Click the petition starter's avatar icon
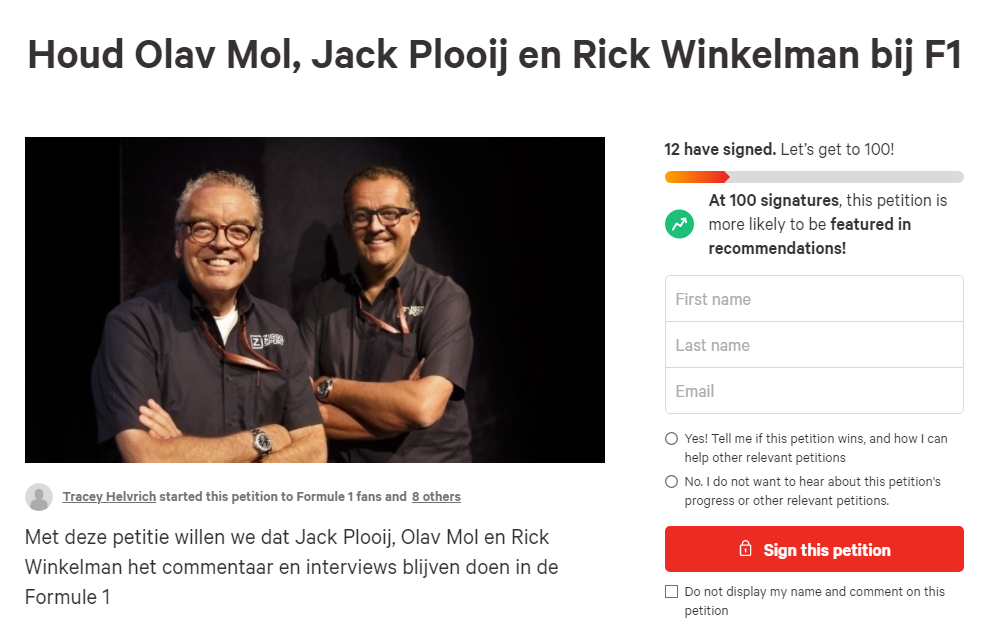The width and height of the screenshot is (989, 631). (x=39, y=497)
